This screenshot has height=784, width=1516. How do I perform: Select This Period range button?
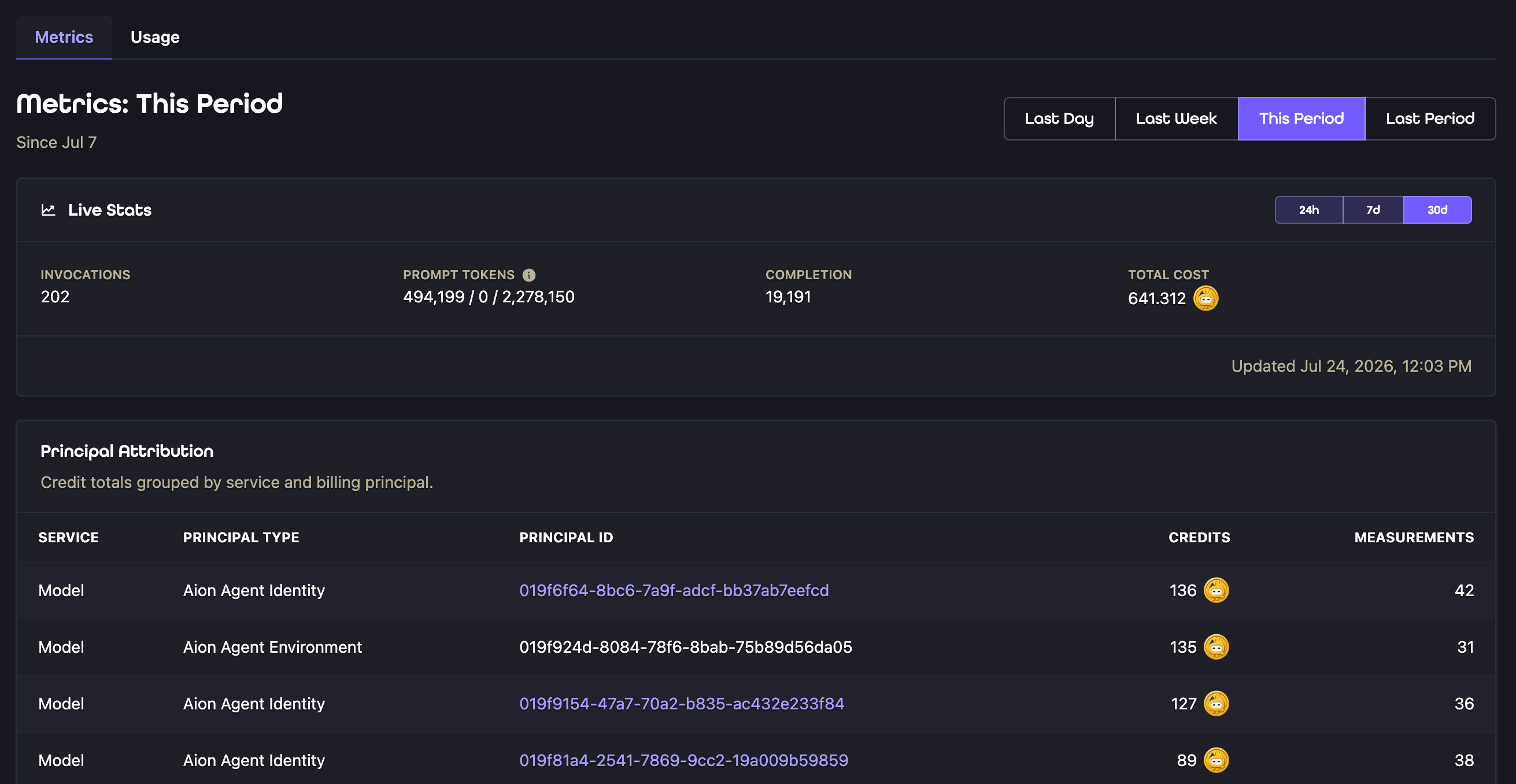(x=1301, y=119)
